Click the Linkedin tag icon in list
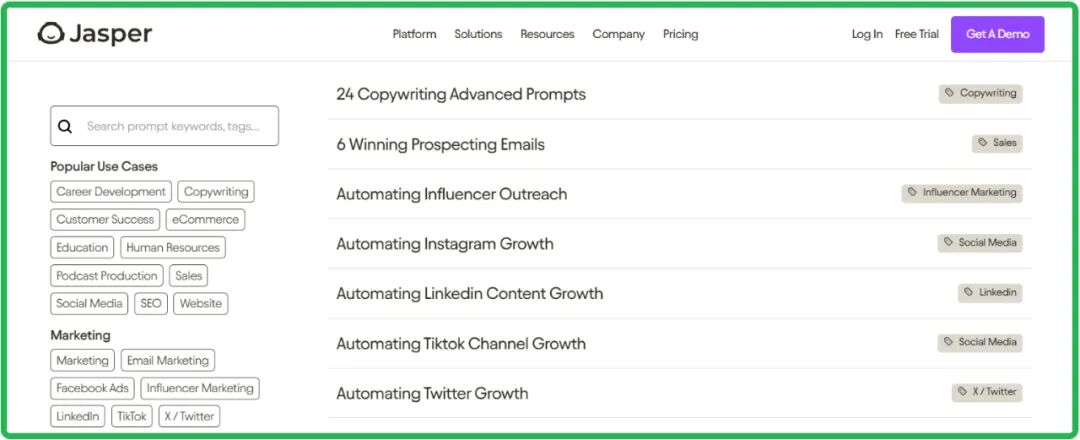The width and height of the screenshot is (1080, 440). 968,292
